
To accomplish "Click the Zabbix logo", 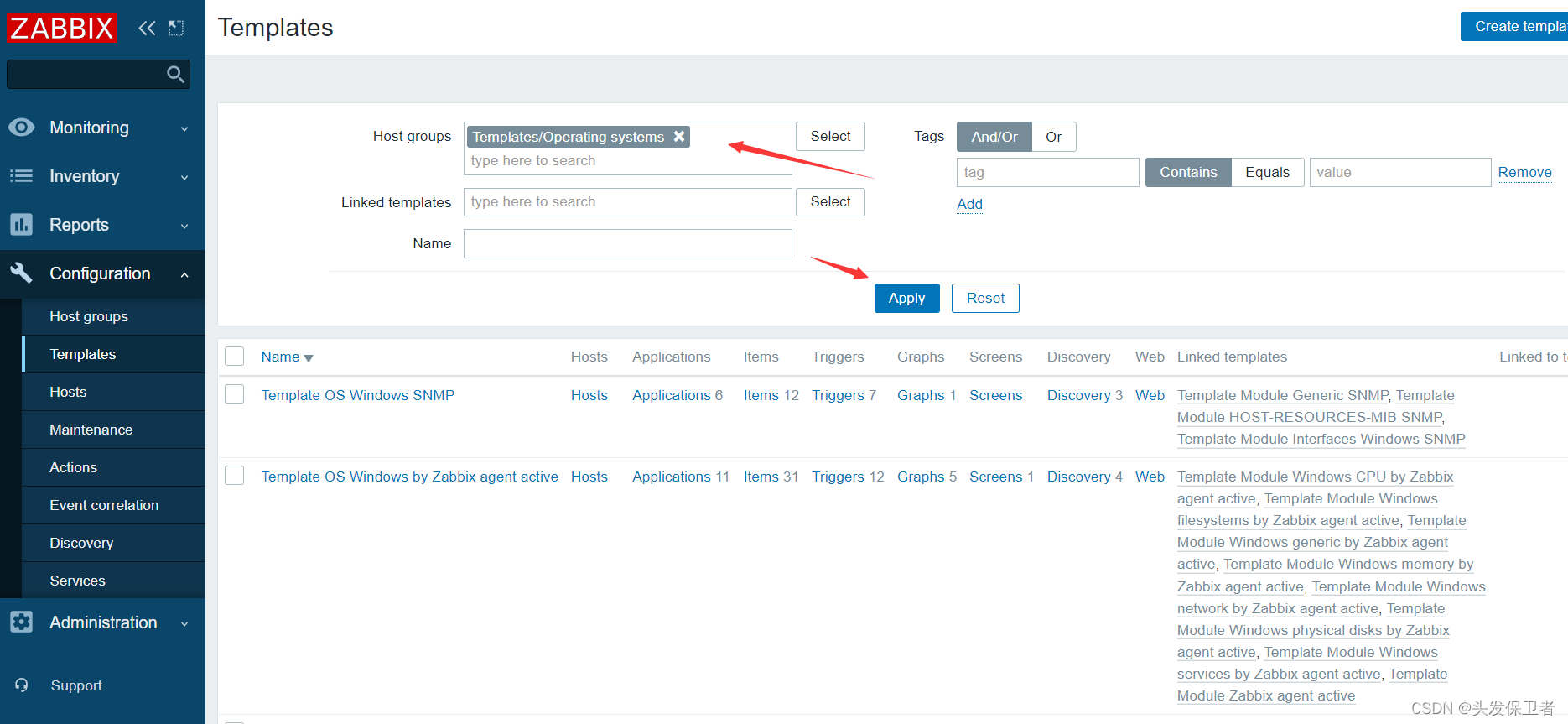I will (61, 28).
